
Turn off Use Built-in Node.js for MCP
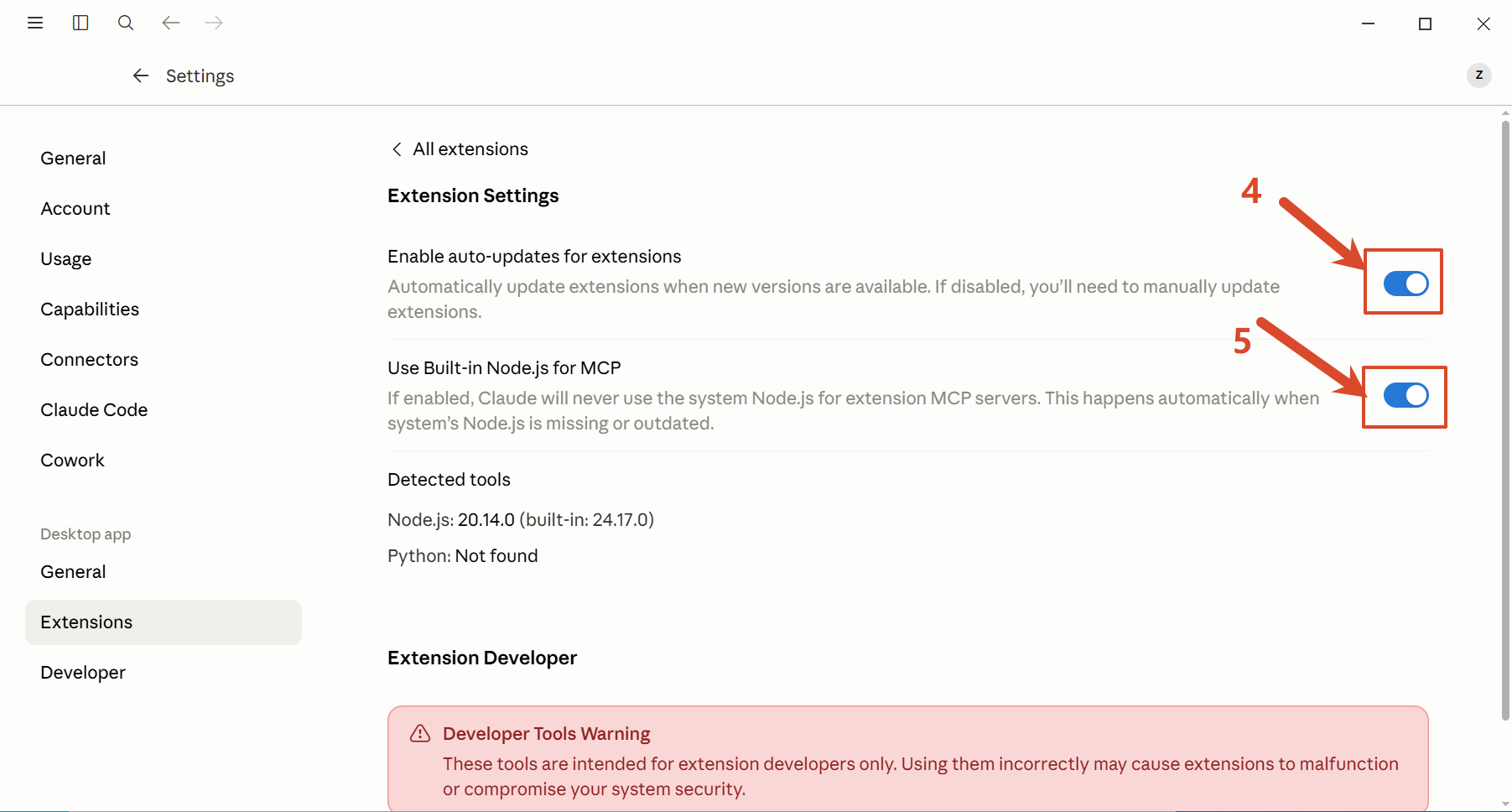pos(1405,395)
